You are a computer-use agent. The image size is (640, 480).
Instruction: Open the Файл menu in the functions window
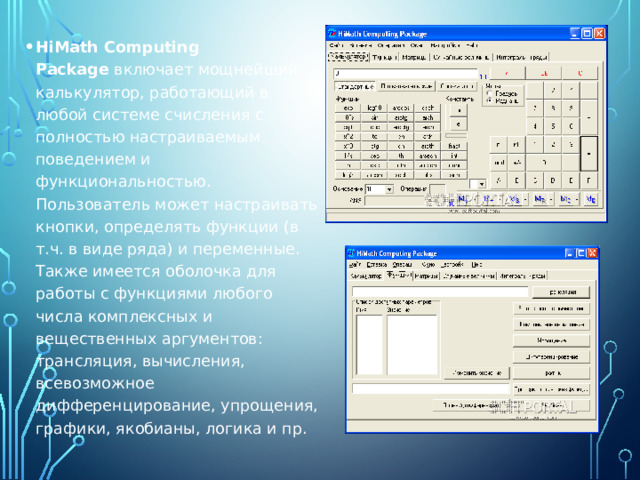tap(355, 265)
